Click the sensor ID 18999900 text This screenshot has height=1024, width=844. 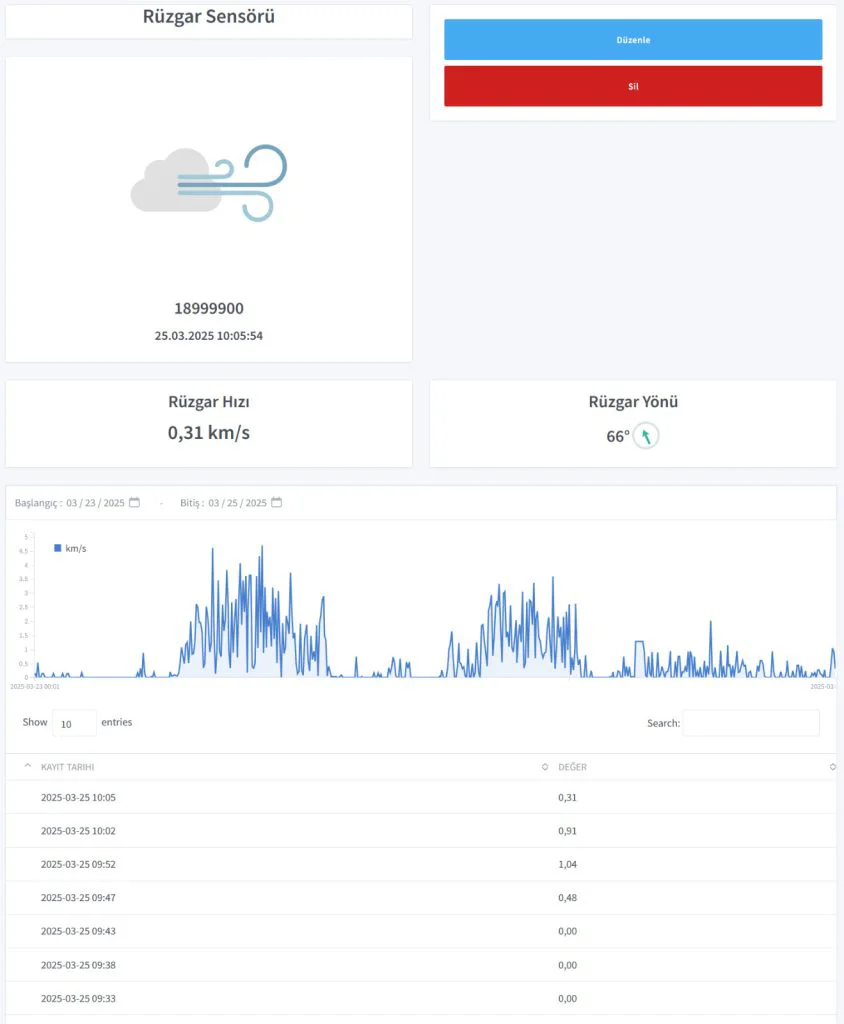[209, 309]
